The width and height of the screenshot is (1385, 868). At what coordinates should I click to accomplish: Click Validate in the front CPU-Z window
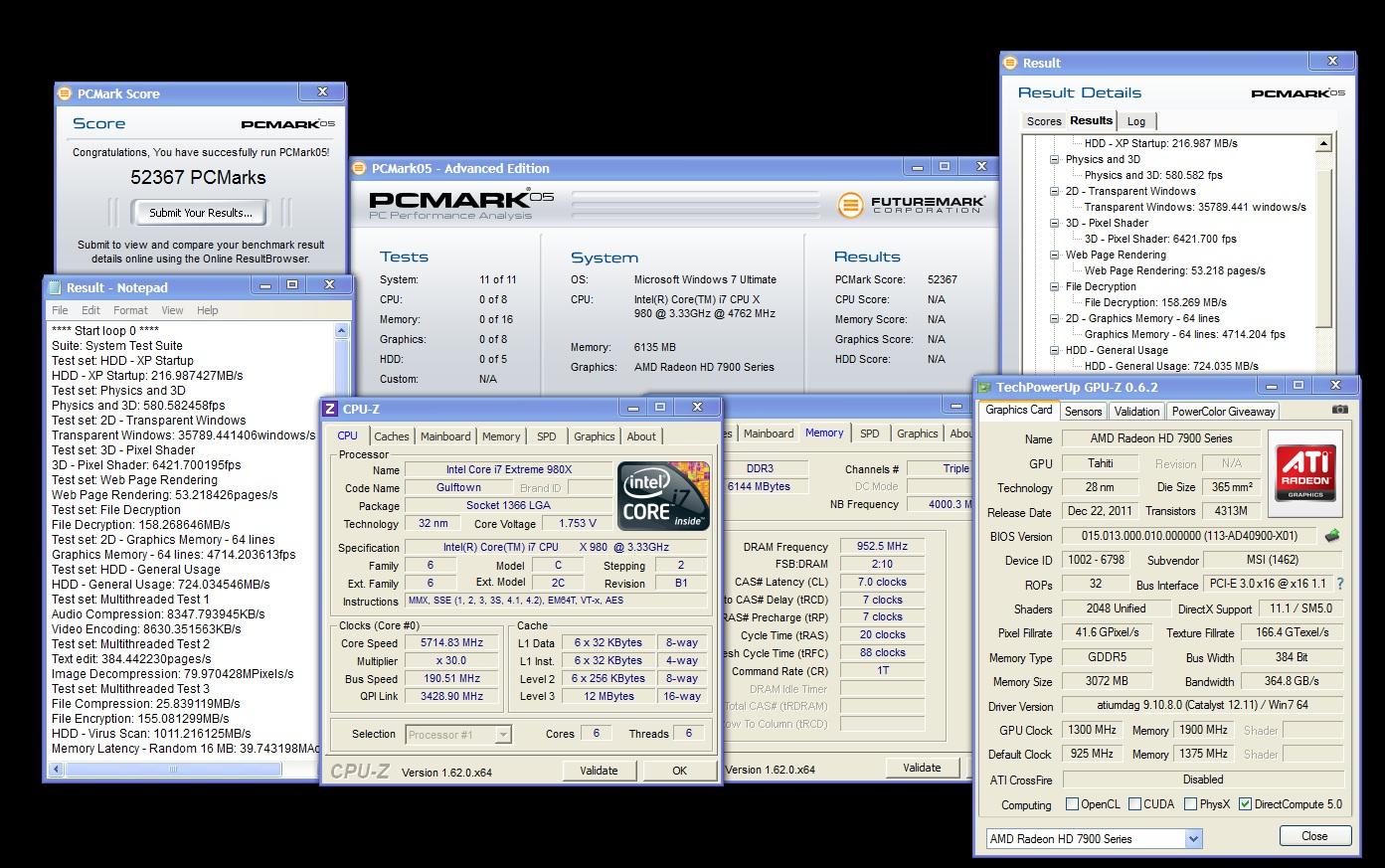click(599, 771)
